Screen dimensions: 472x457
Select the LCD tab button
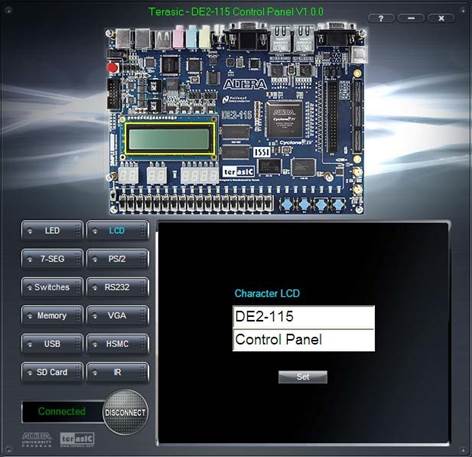117,230
